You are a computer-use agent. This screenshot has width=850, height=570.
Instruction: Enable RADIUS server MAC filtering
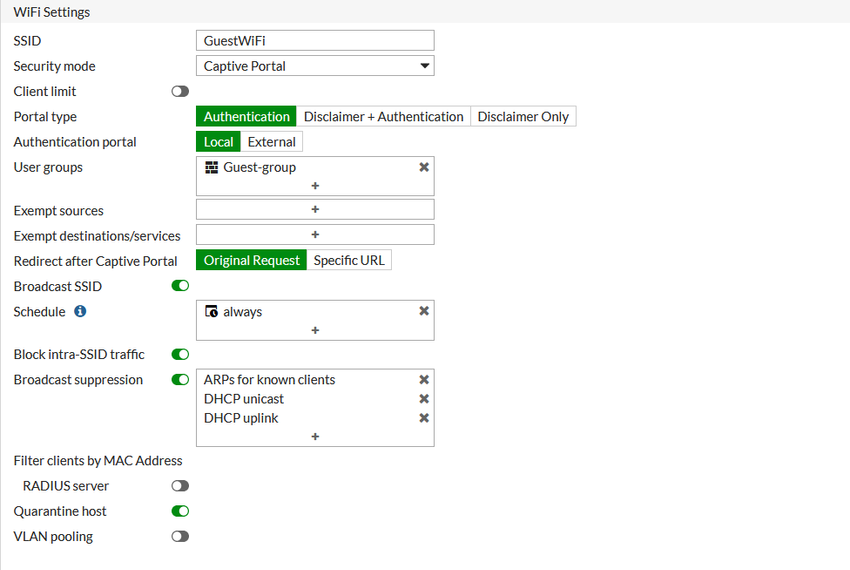[180, 486]
